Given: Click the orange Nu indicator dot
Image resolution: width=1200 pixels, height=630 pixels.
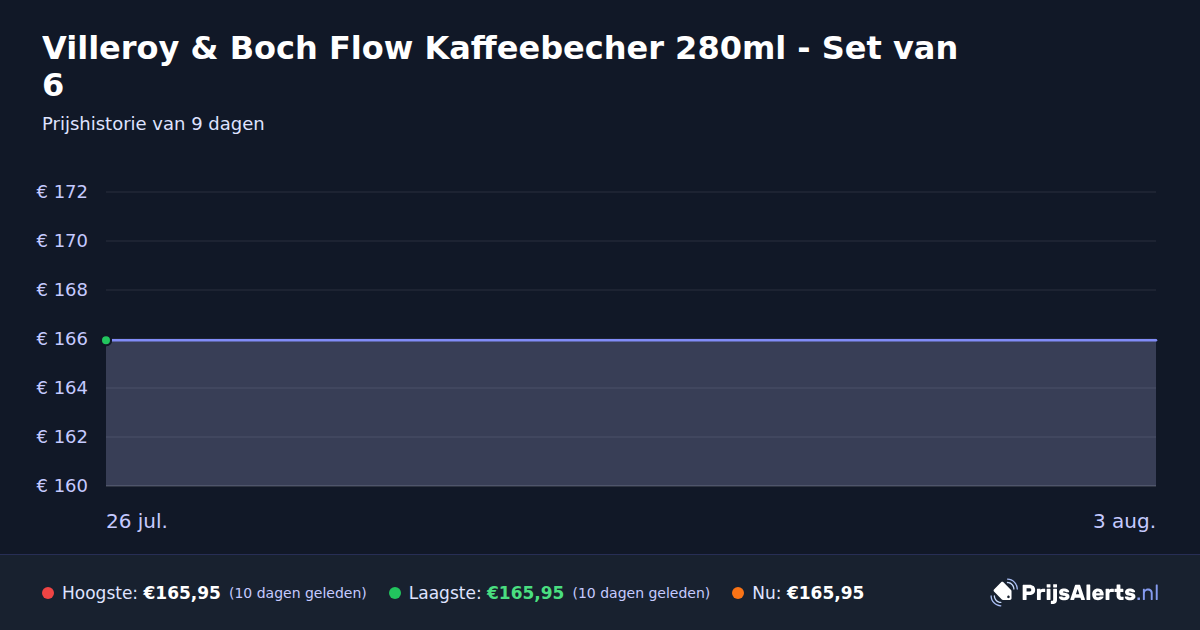Looking at the screenshot, I should 738,593.
